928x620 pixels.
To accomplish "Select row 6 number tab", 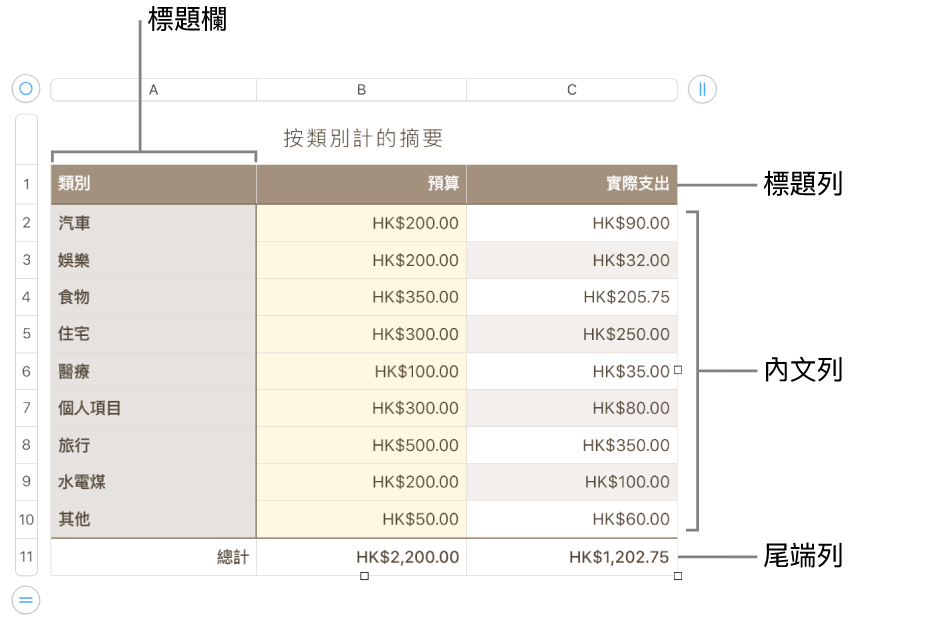I will coord(27,371).
